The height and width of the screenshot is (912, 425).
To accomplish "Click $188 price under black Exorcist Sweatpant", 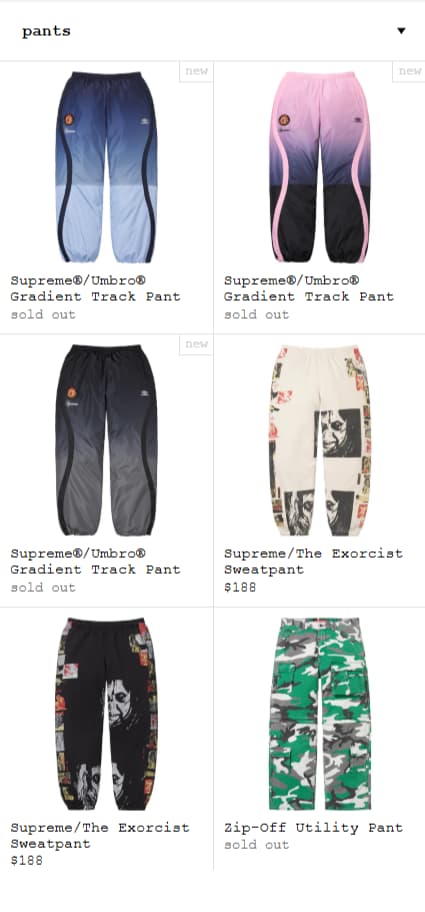I will pos(27,861).
